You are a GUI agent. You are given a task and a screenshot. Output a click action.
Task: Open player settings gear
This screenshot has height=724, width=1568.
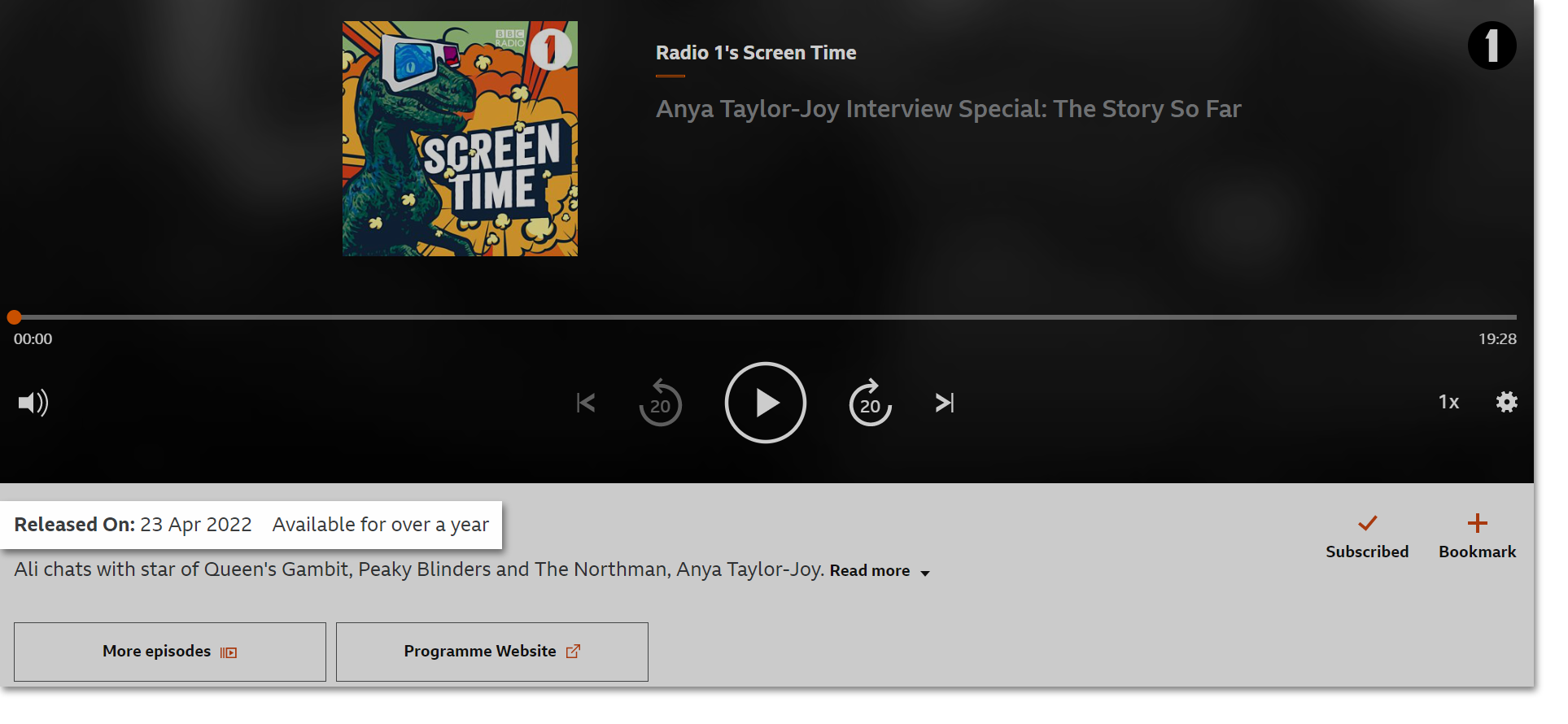point(1507,402)
